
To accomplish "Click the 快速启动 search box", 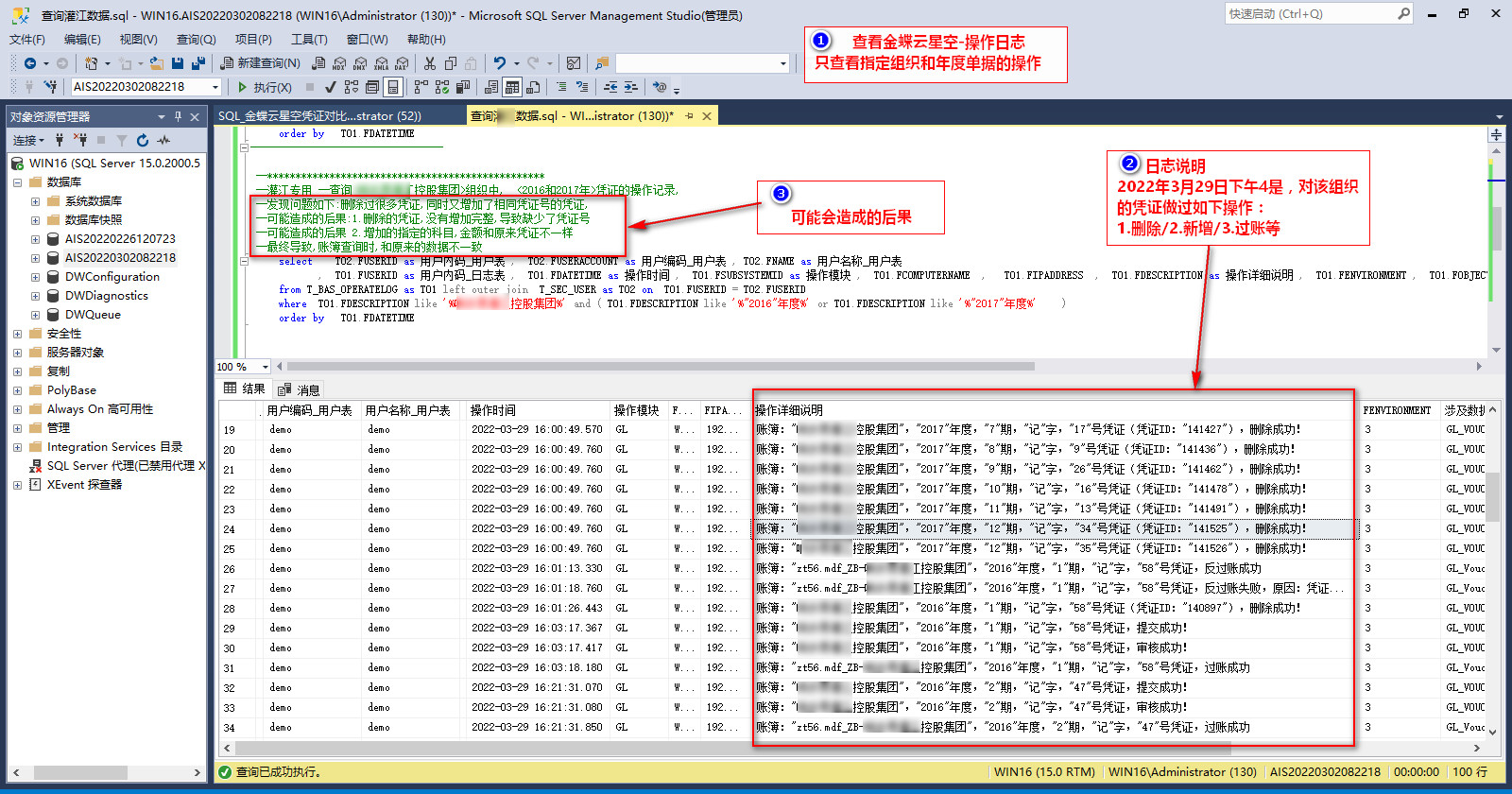I will (1309, 14).
